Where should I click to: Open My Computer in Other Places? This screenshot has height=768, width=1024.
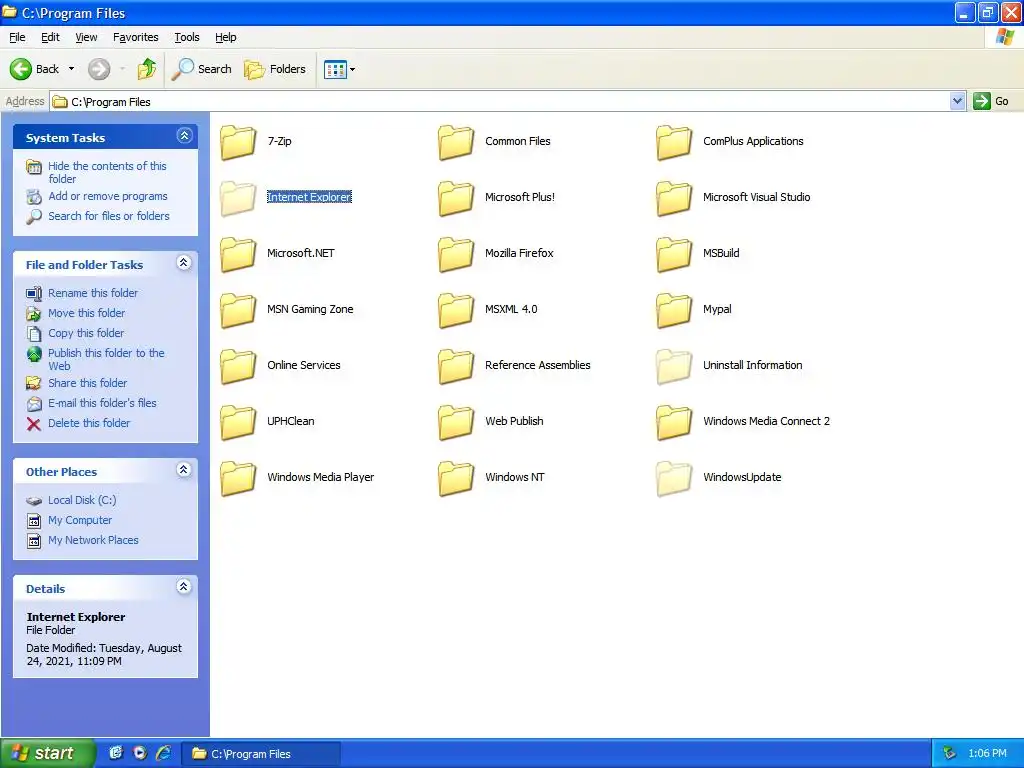[80, 520]
